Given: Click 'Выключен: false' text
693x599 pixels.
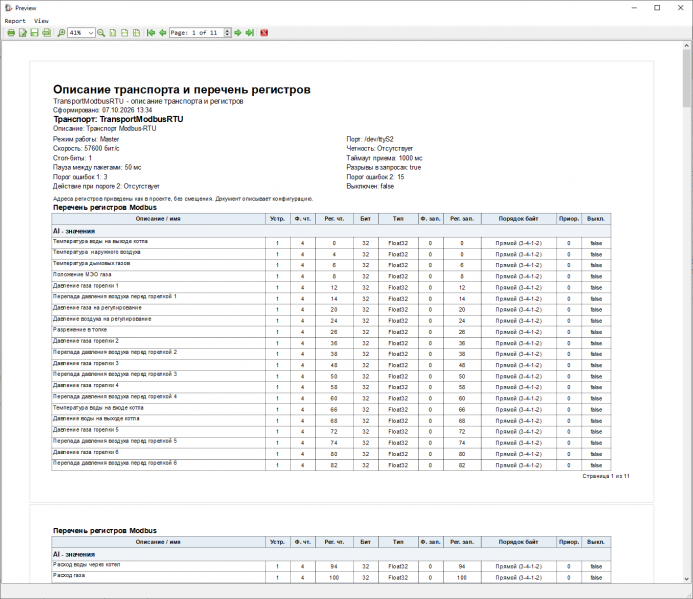Looking at the screenshot, I should pyautogui.click(x=370, y=187).
